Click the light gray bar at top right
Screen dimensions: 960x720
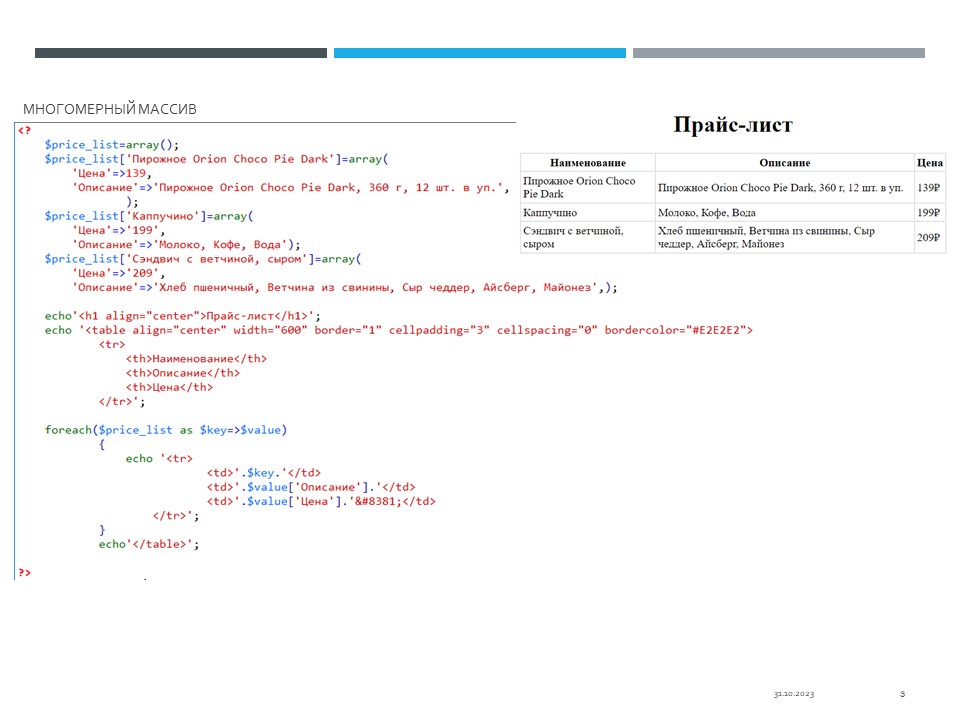[x=778, y=53]
